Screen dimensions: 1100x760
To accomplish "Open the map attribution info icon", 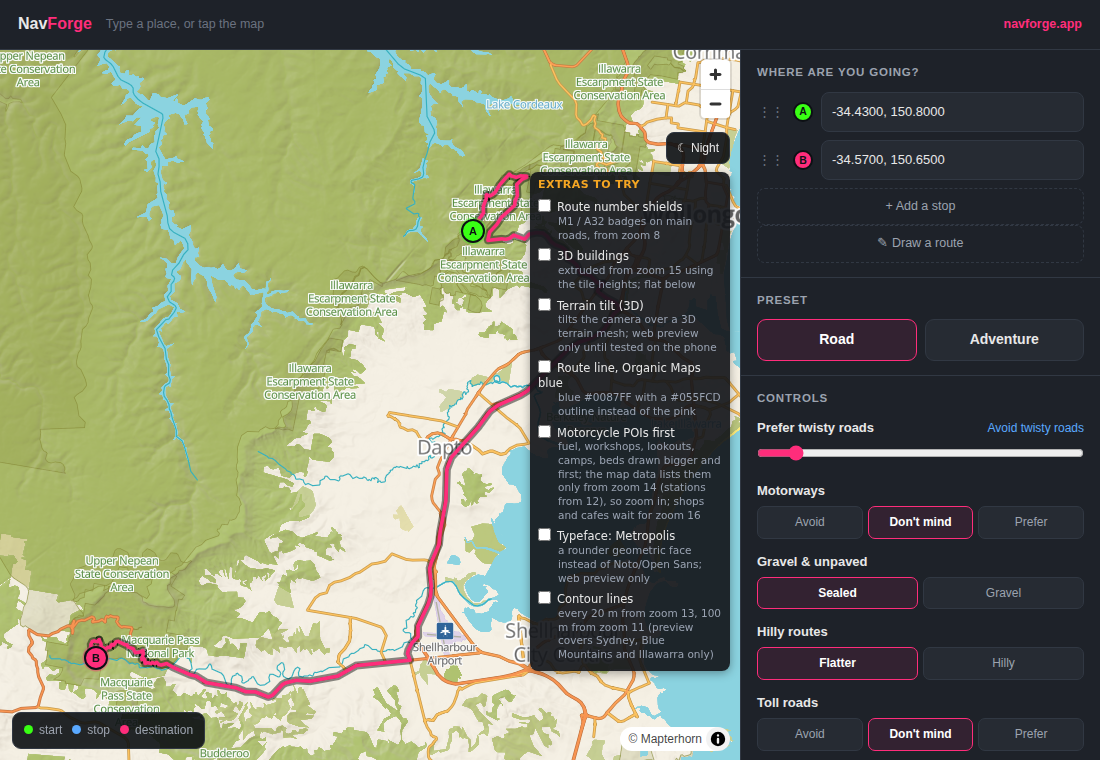I will [718, 738].
